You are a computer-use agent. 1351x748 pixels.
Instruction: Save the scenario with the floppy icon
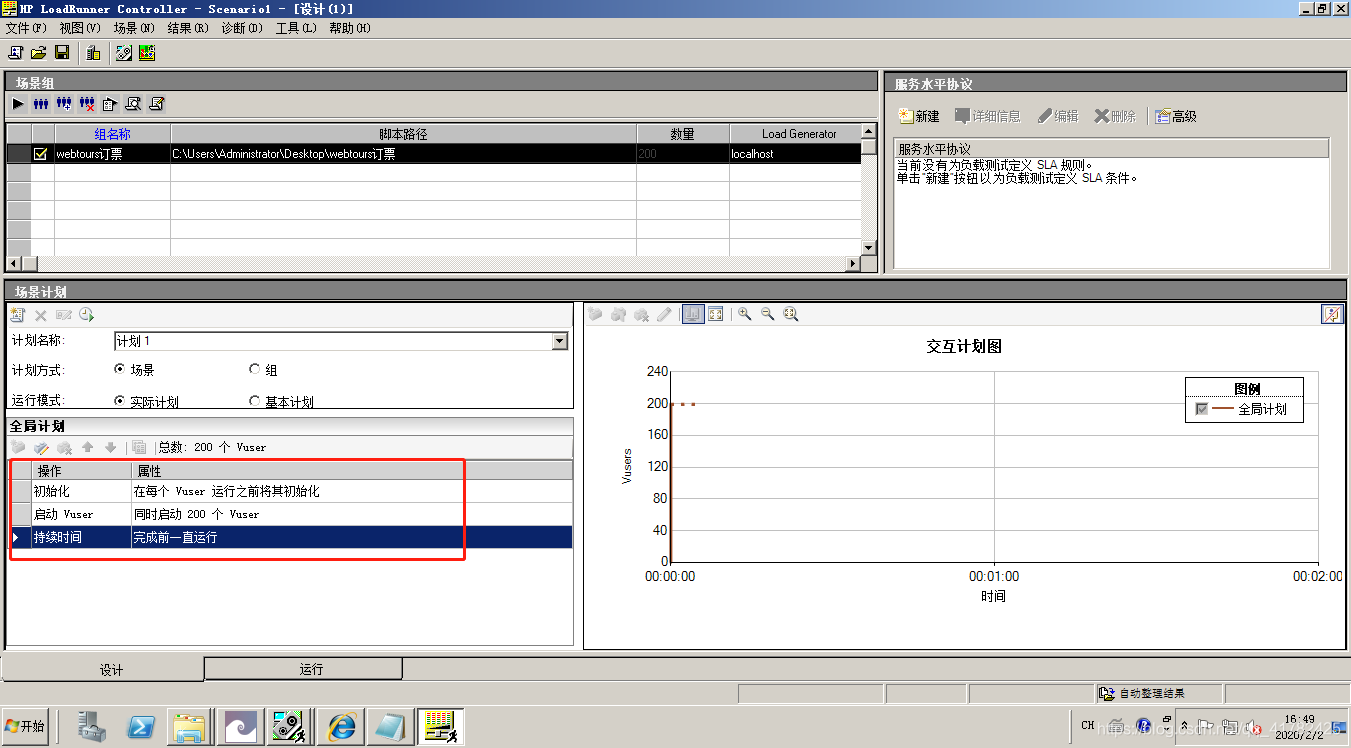coord(62,52)
